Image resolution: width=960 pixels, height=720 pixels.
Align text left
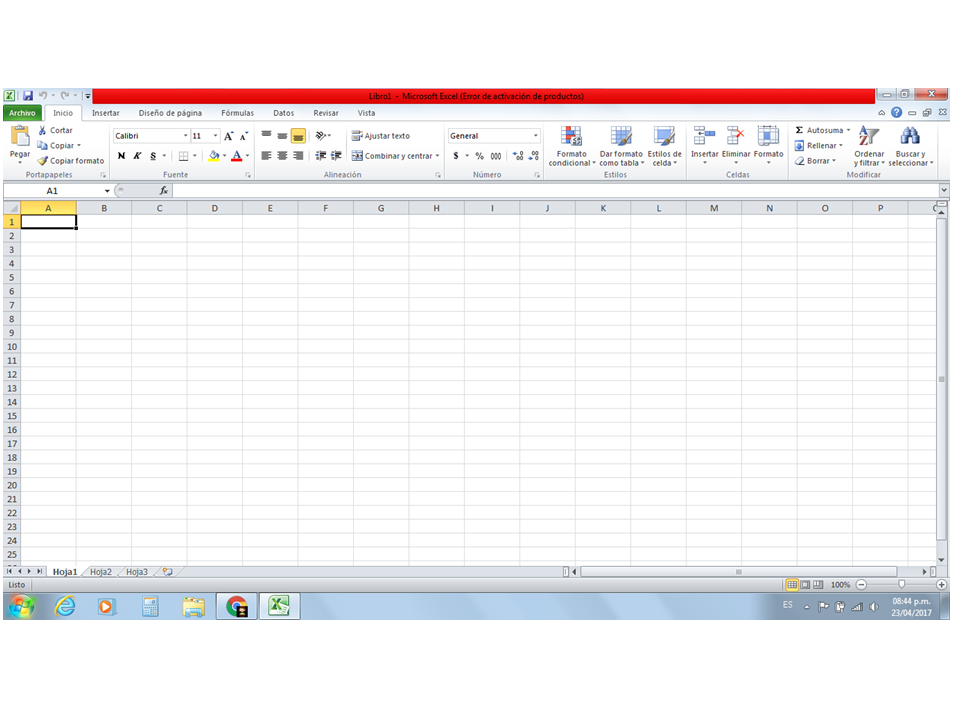coord(266,156)
